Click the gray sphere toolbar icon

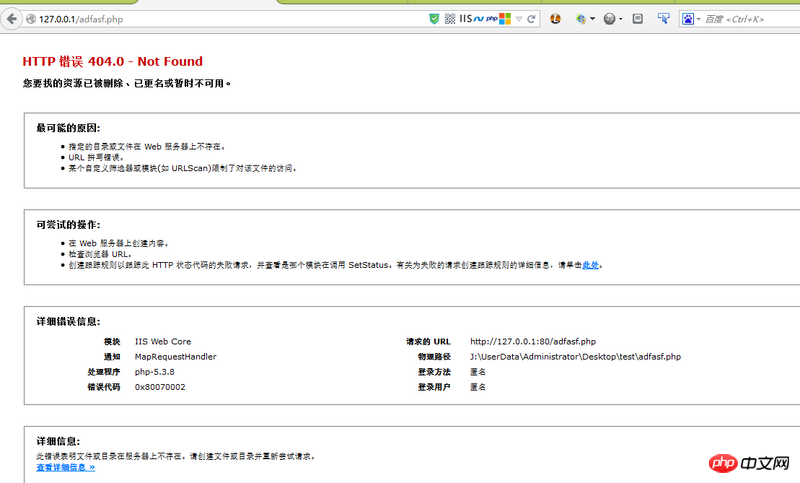609,19
